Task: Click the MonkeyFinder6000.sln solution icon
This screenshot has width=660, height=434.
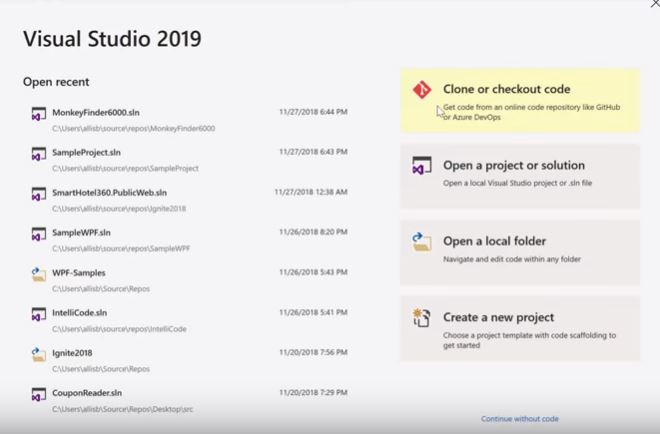Action: [x=39, y=114]
